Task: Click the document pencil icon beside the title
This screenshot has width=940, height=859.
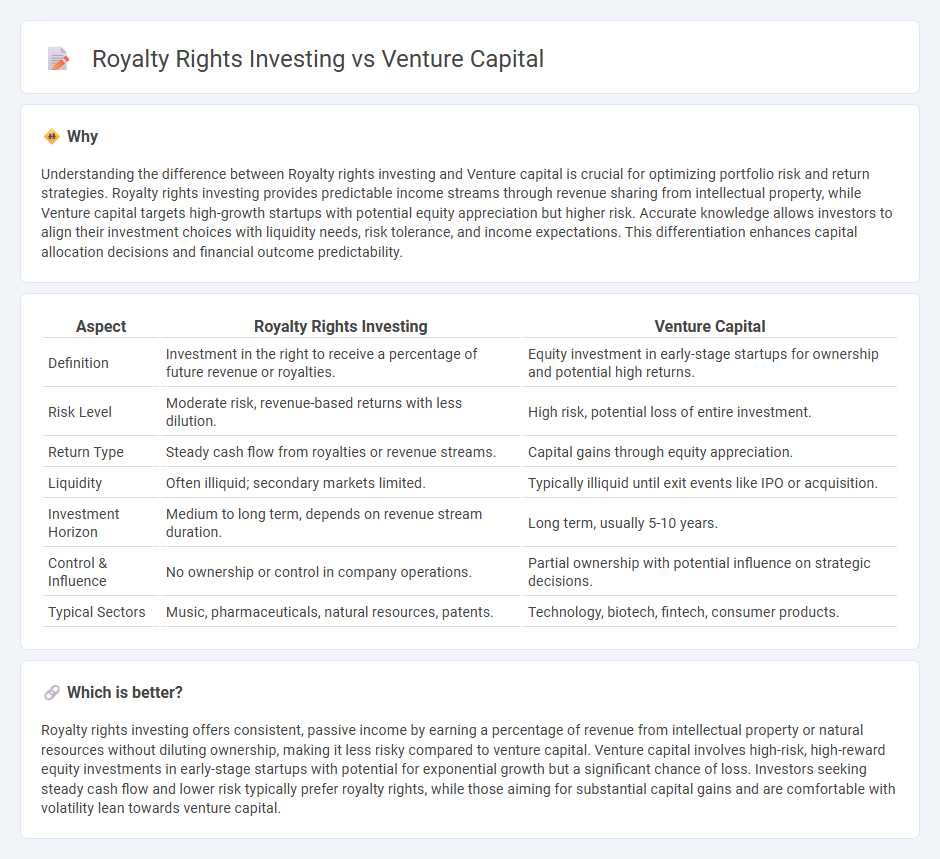Action: click(59, 59)
